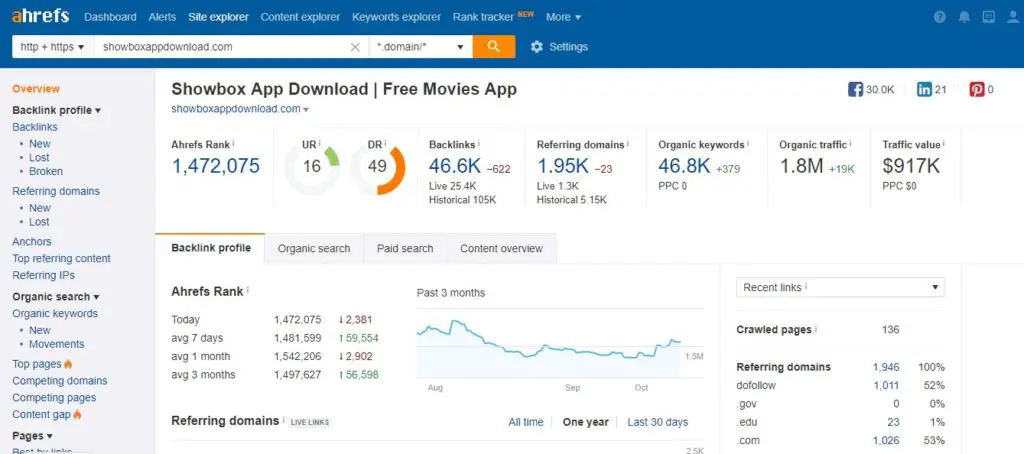Click the DR 49 donut chart

tap(377, 167)
